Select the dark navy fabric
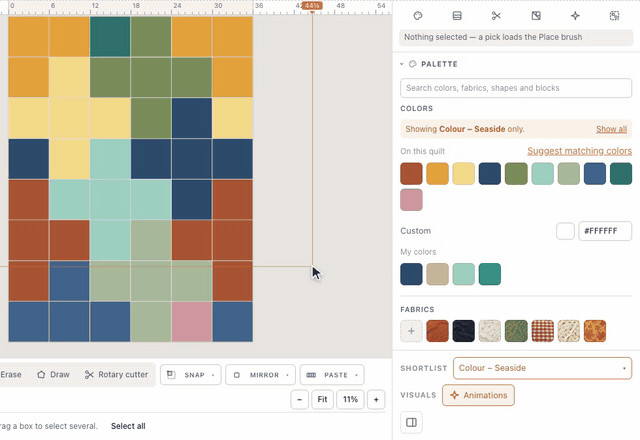This screenshot has width=640, height=440. point(463,331)
